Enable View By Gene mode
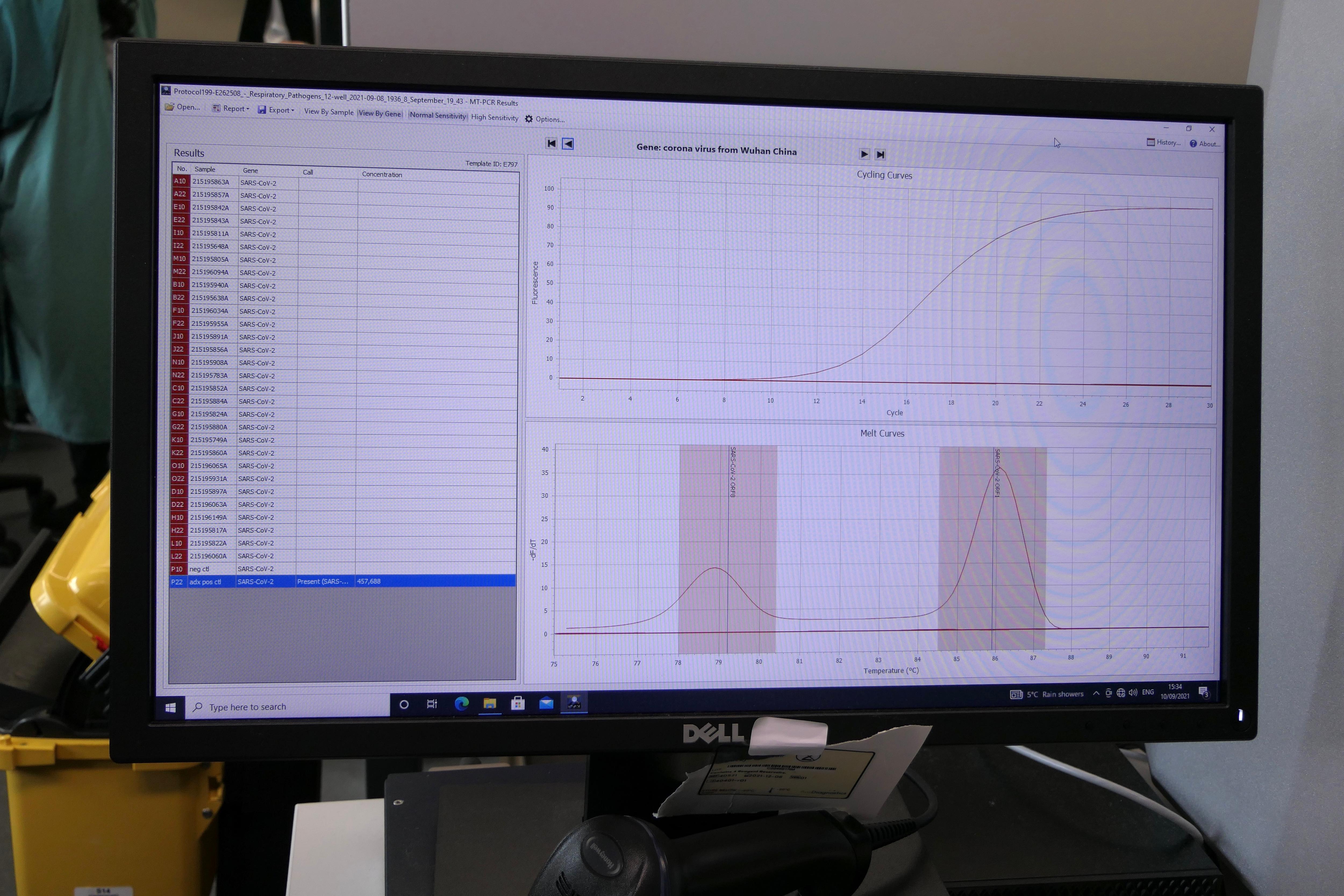This screenshot has height=896, width=1344. coord(380,114)
